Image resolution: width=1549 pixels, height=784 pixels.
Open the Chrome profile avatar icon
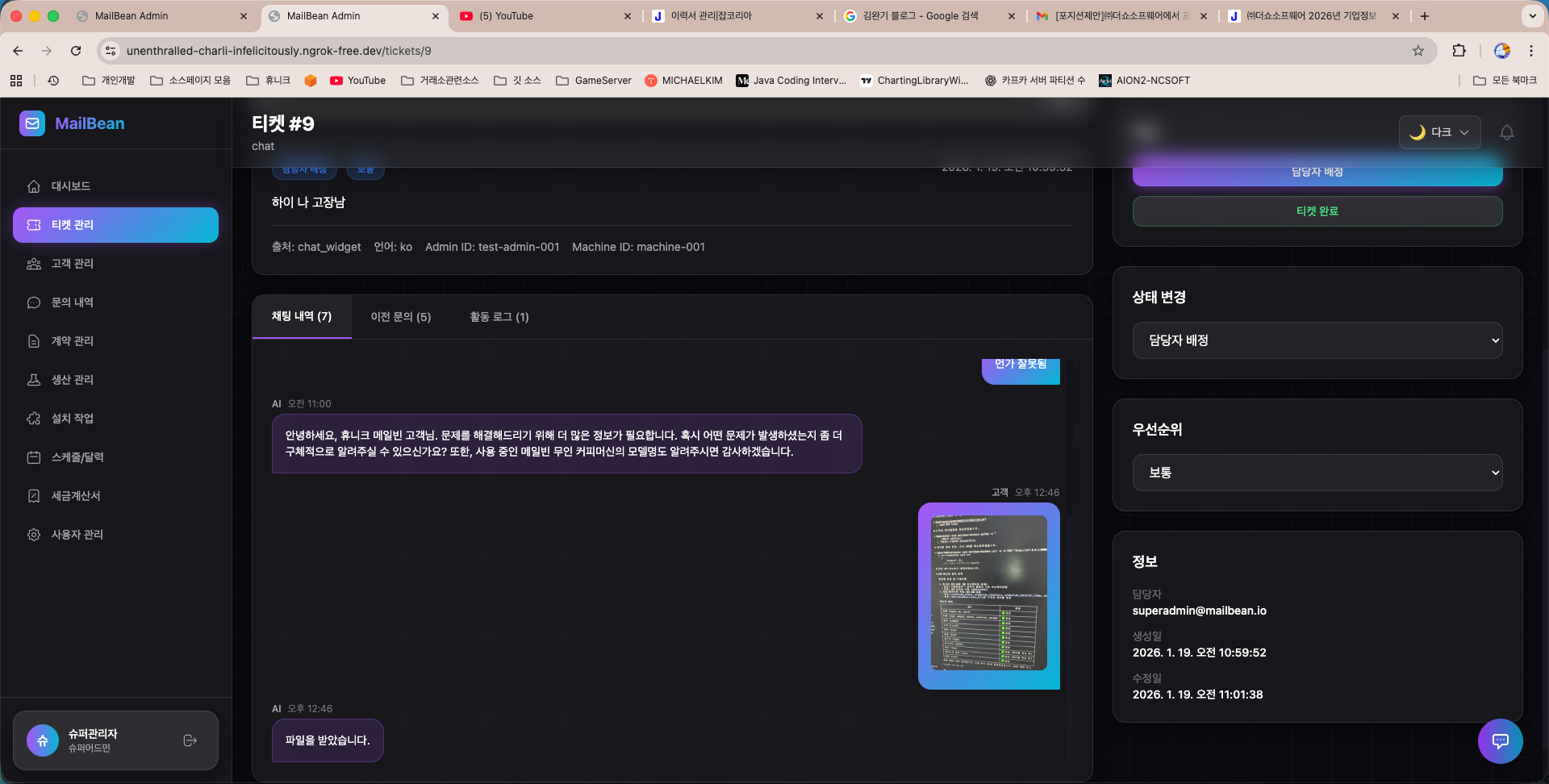tap(1502, 51)
